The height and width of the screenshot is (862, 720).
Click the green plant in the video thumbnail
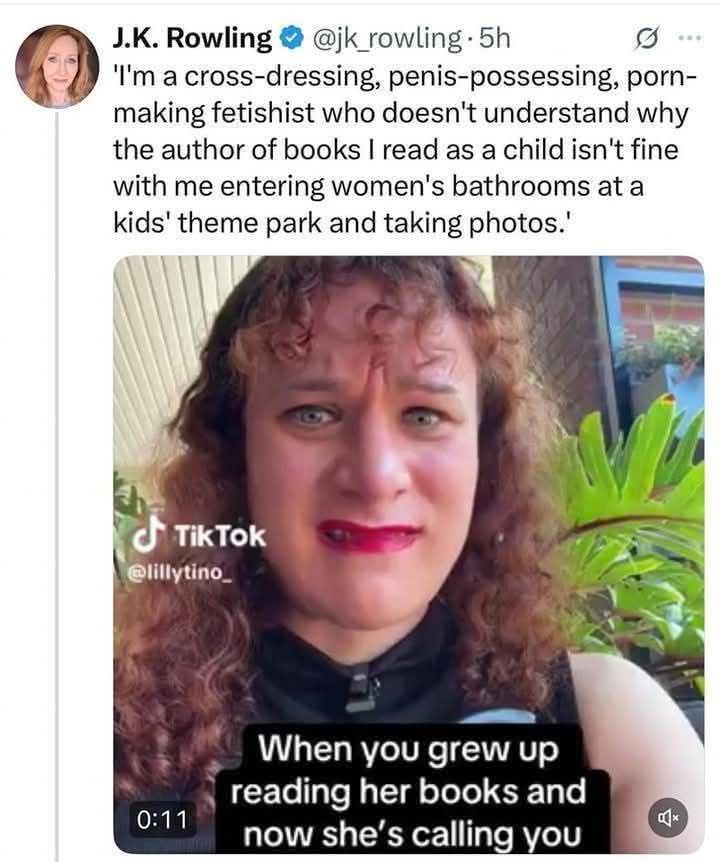pyautogui.click(x=640, y=500)
